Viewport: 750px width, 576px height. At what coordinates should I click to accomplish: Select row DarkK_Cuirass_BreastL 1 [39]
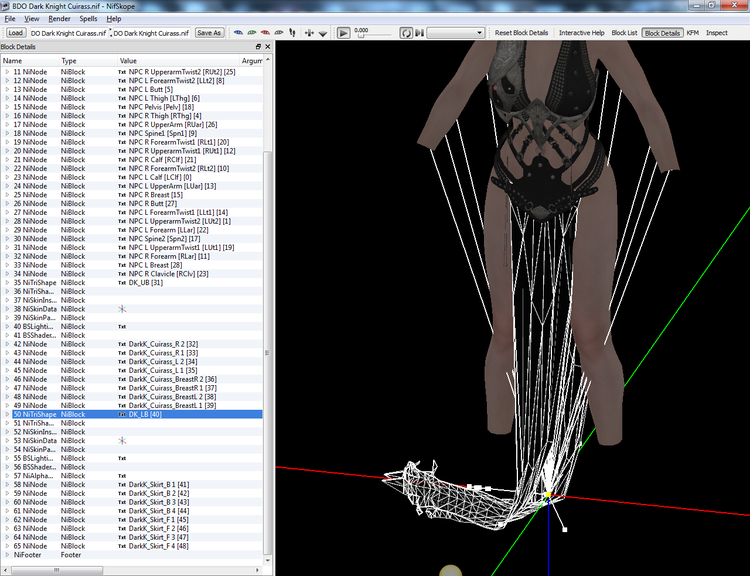click(x=132, y=405)
